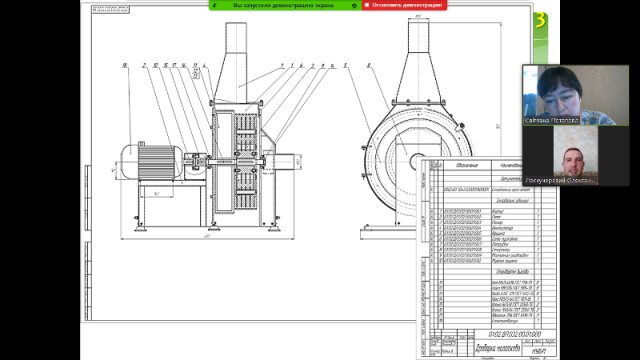Select the Вы запустили демонстрацию экрана status text

[x=283, y=5]
